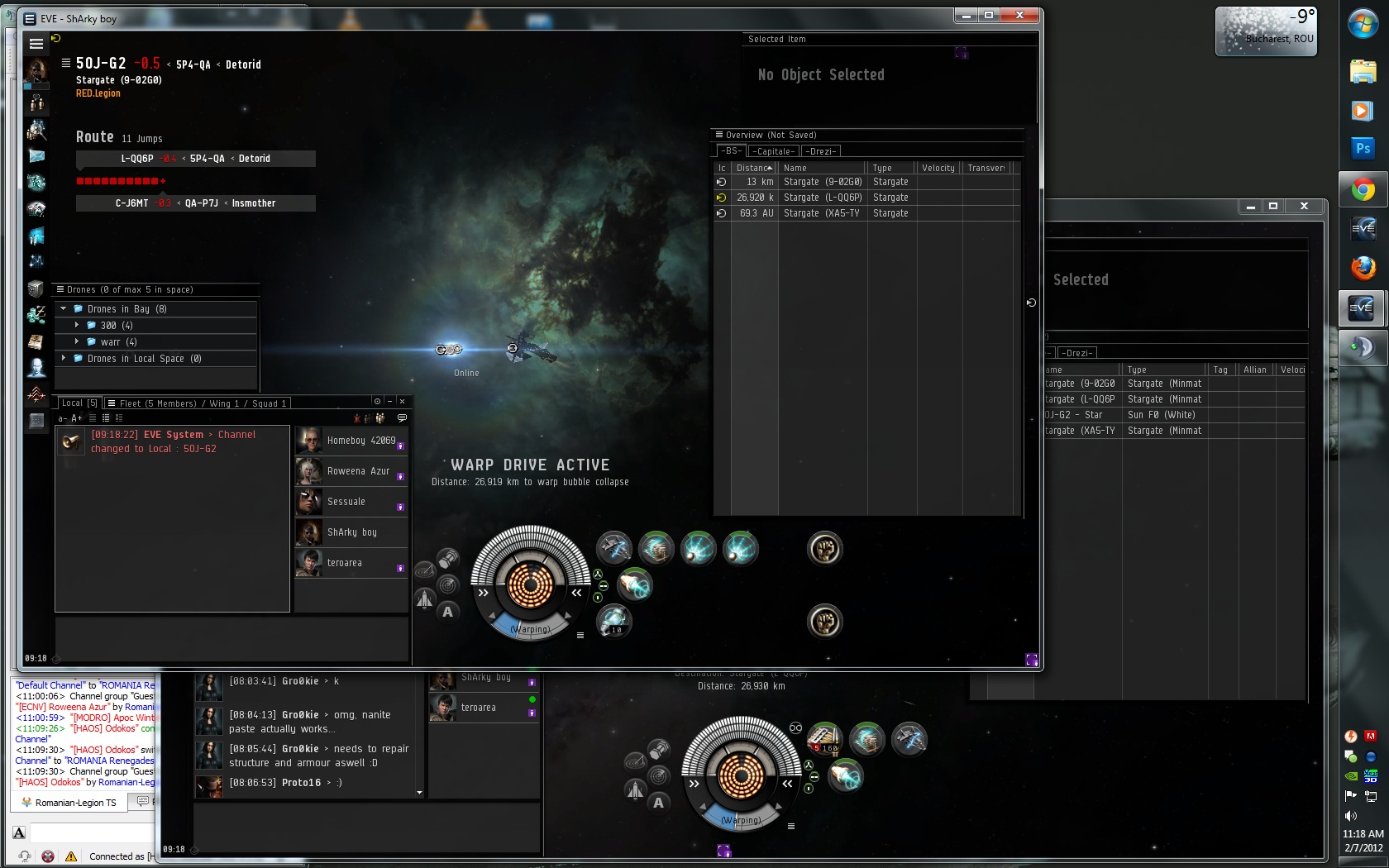The image size is (1389, 868).
Task: Increase chat font size with A+ button
Action: pyautogui.click(x=77, y=418)
